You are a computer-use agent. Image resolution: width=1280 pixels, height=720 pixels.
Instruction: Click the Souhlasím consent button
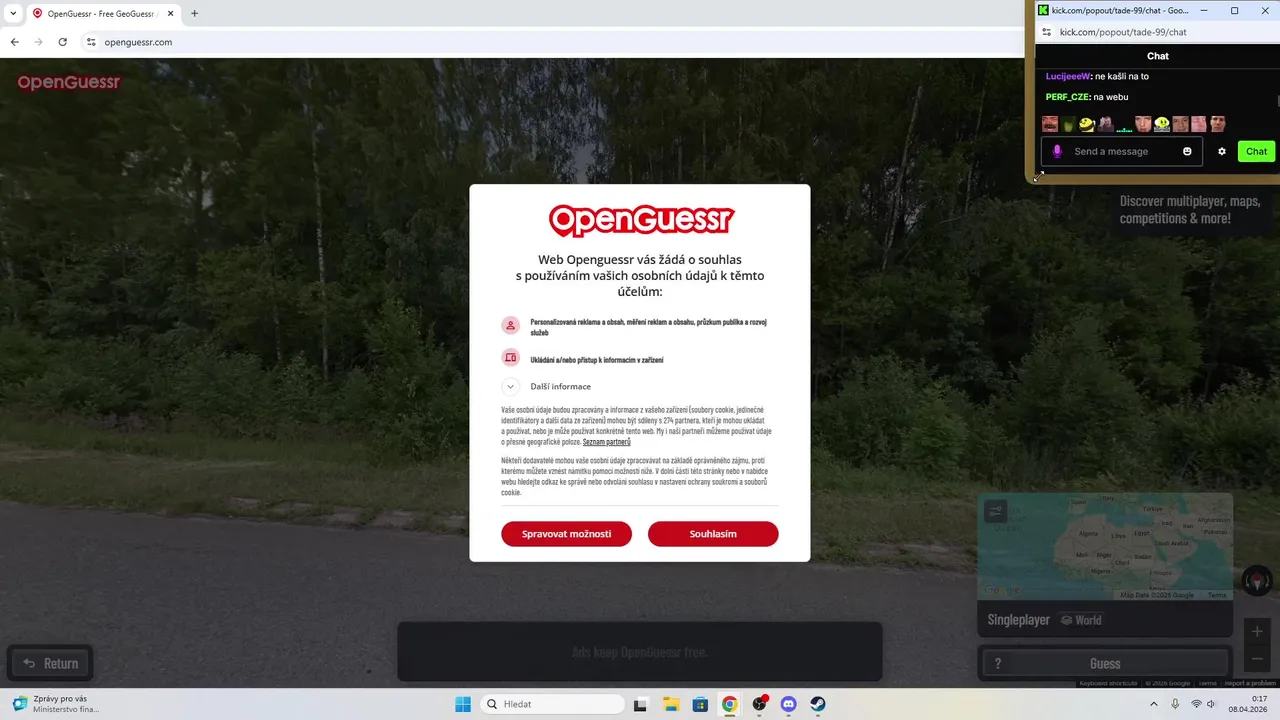(713, 534)
